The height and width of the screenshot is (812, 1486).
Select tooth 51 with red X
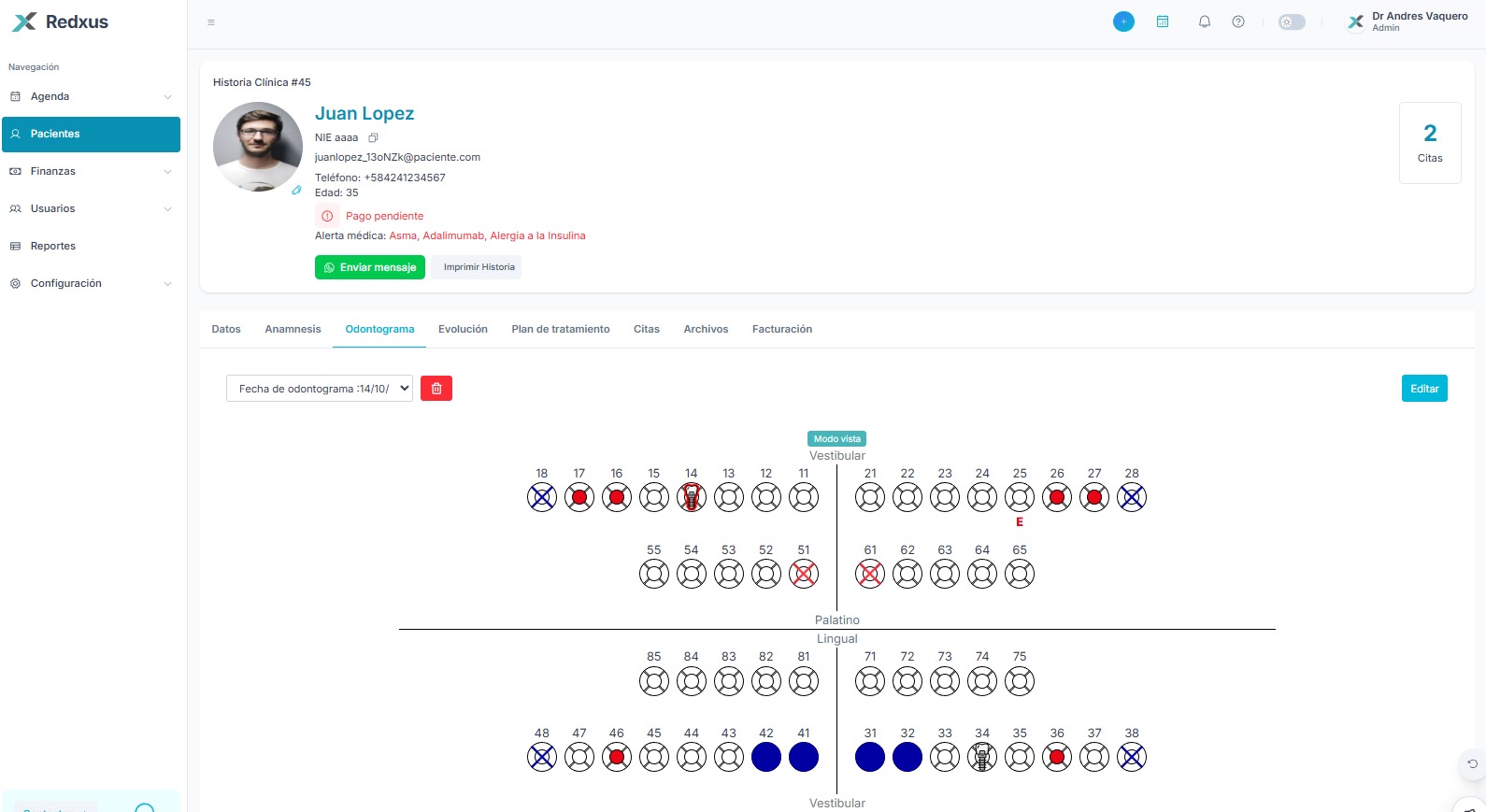pos(804,574)
